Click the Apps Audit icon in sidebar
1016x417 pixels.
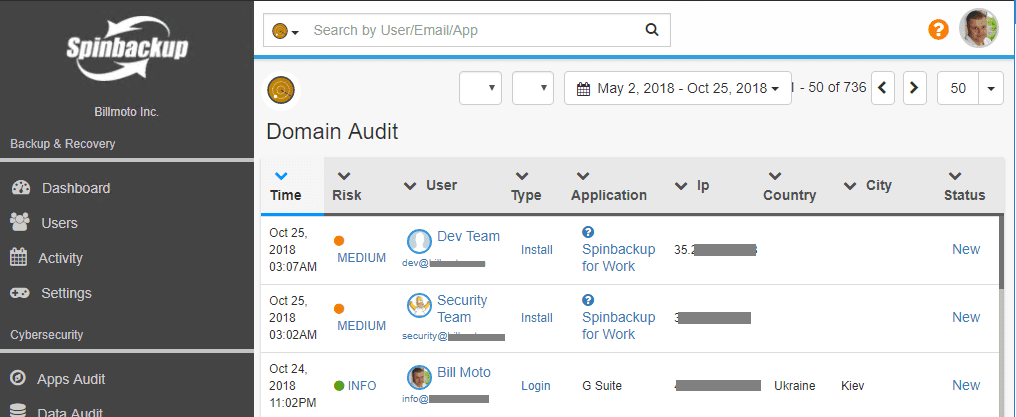(x=18, y=379)
